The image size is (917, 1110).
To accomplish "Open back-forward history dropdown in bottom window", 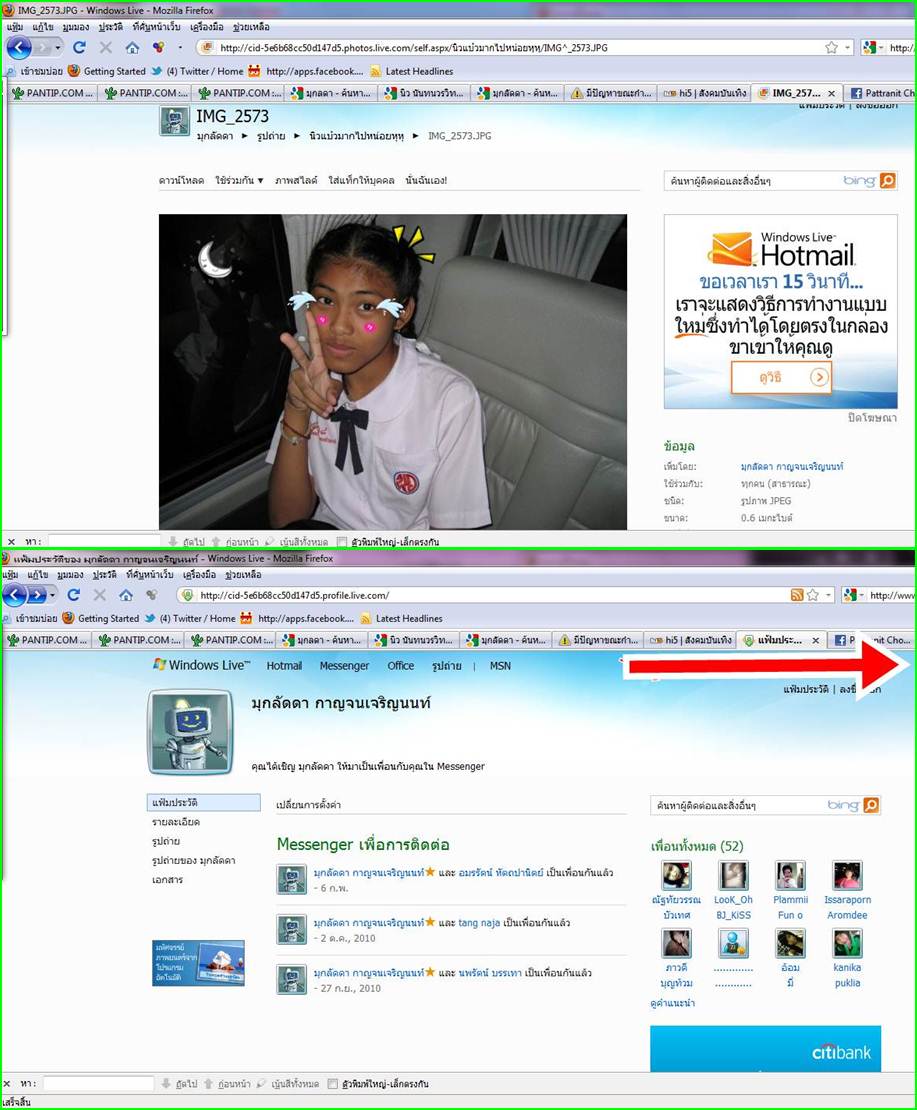I will (52, 595).
